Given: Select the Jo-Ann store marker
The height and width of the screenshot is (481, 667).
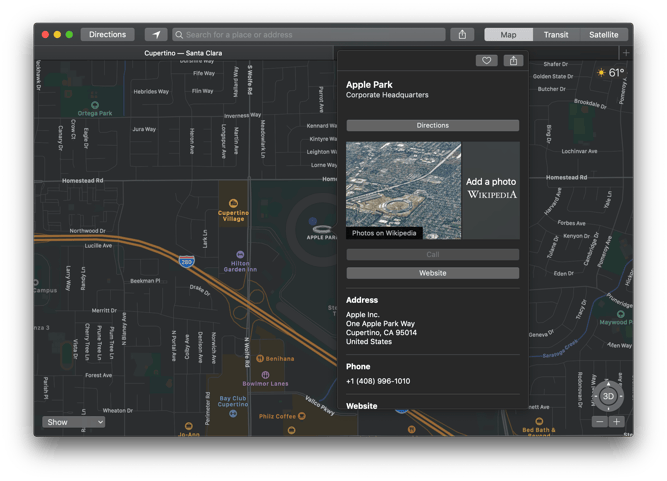Looking at the screenshot, I should (x=189, y=426).
